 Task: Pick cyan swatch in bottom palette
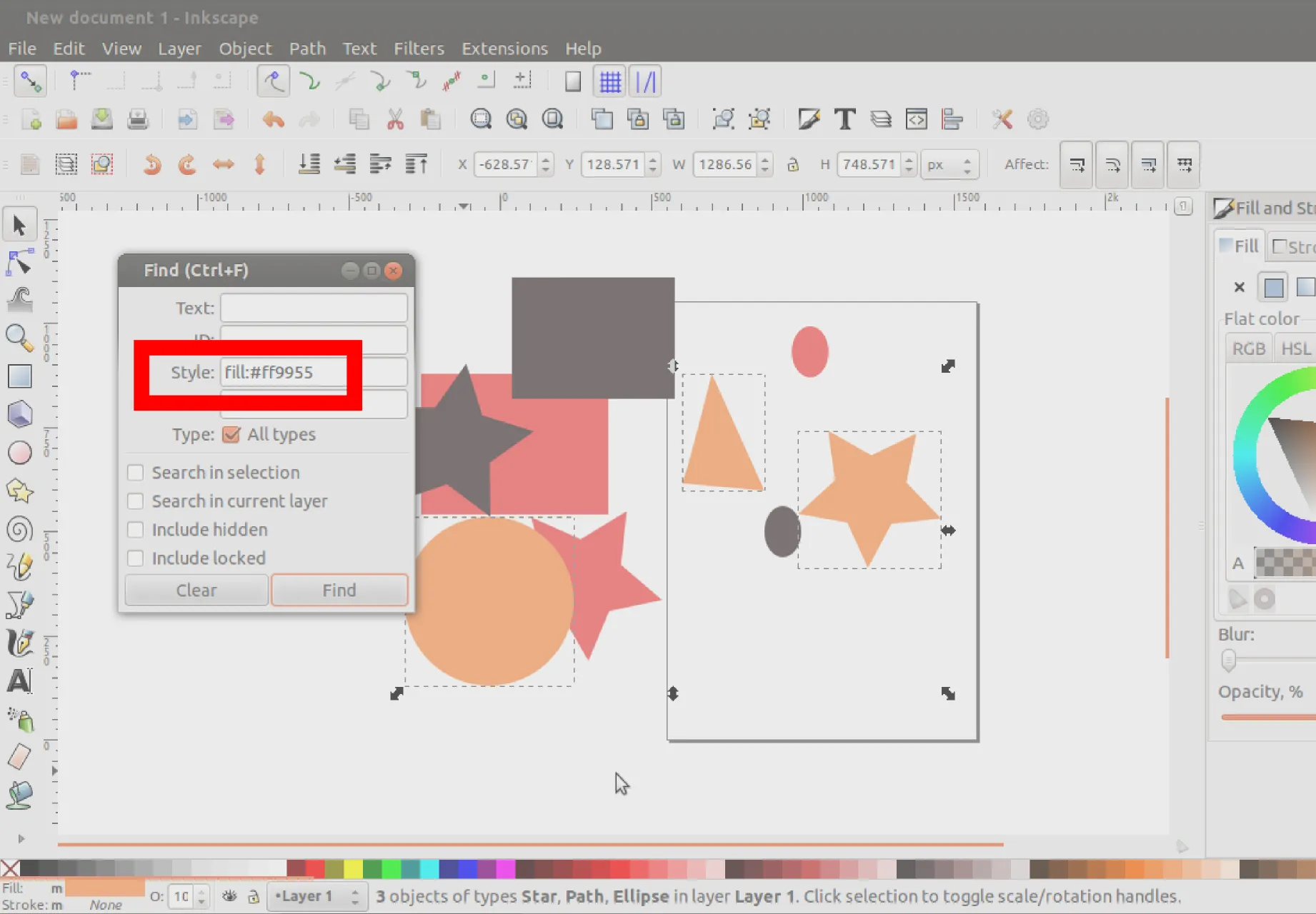(x=429, y=868)
